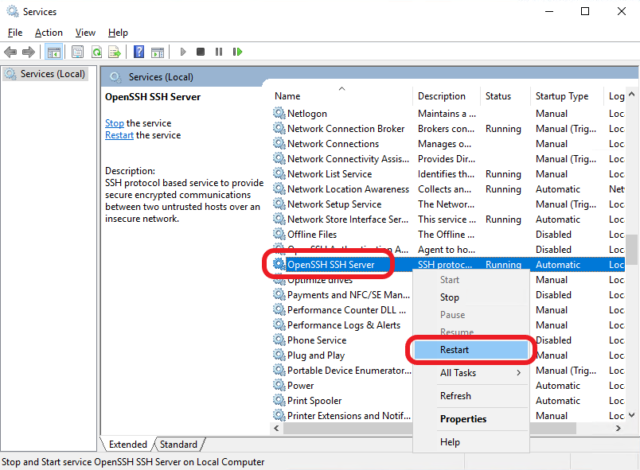Click the horizontal scrollbar right arrow
Image resolution: width=640 pixels, height=470 pixels.
(x=618, y=428)
